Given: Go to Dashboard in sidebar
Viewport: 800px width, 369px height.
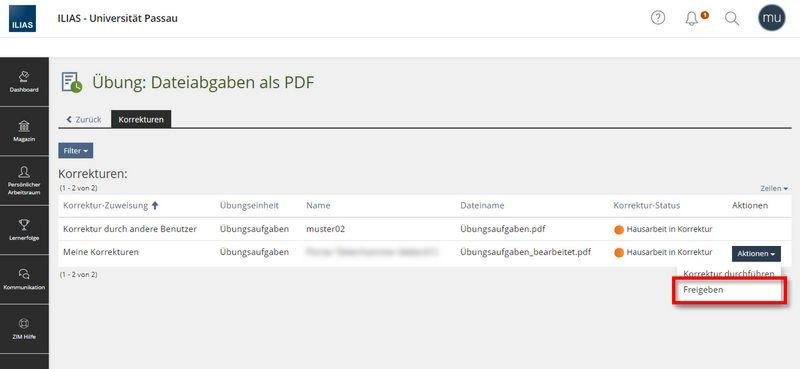Looking at the screenshot, I should click(24, 82).
